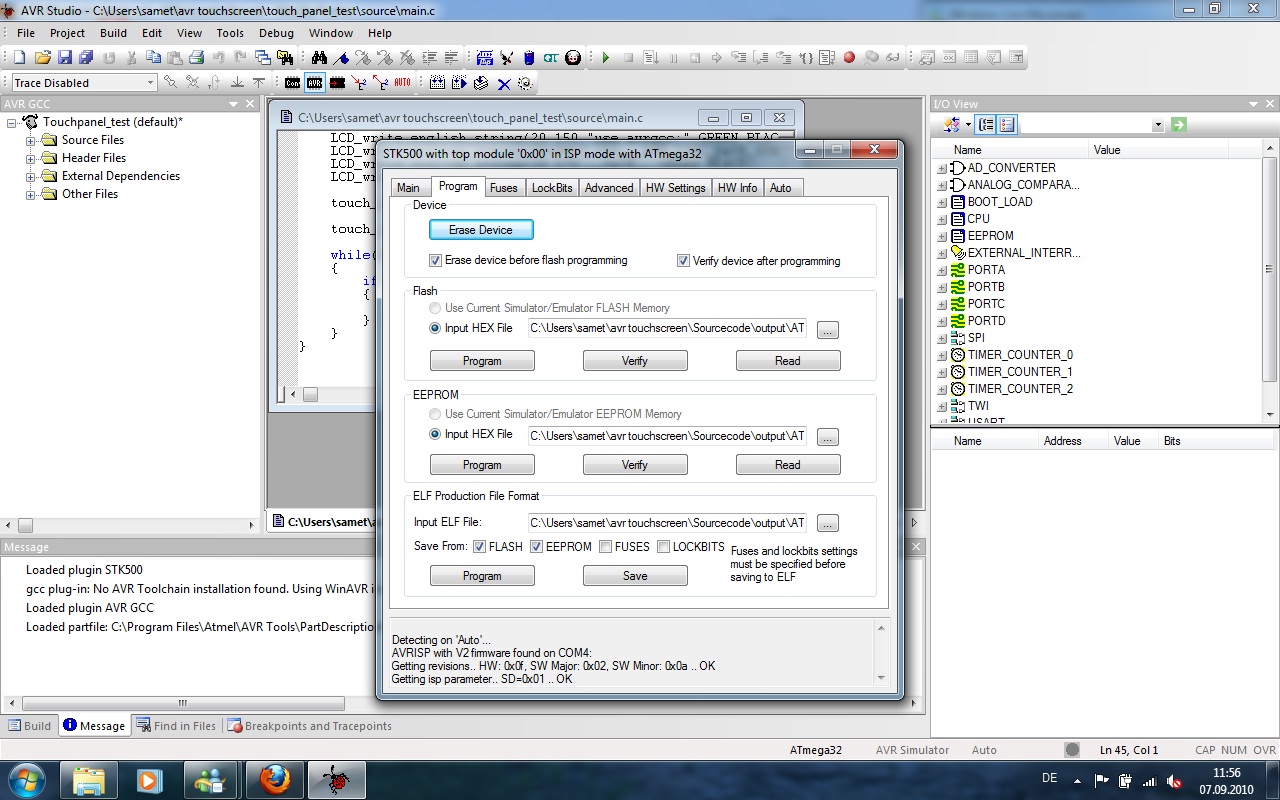This screenshot has height=800, width=1280.
Task: Browse for the Flash HEX file
Action: click(827, 330)
